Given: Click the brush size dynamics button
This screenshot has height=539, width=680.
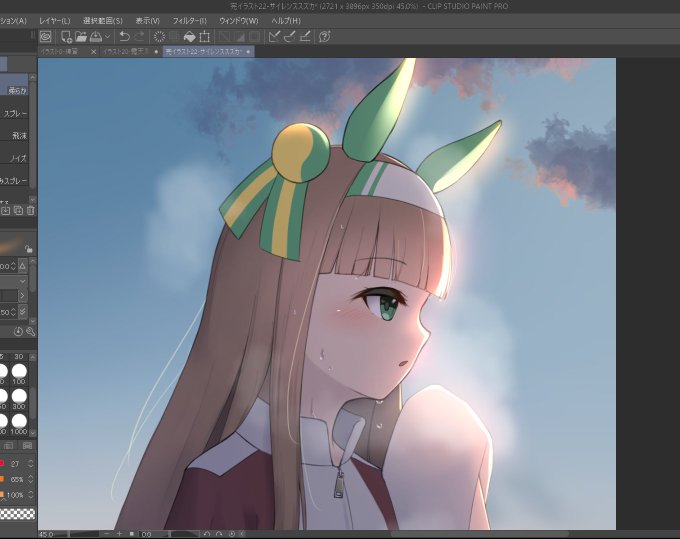Looking at the screenshot, I should pyautogui.click(x=23, y=266).
